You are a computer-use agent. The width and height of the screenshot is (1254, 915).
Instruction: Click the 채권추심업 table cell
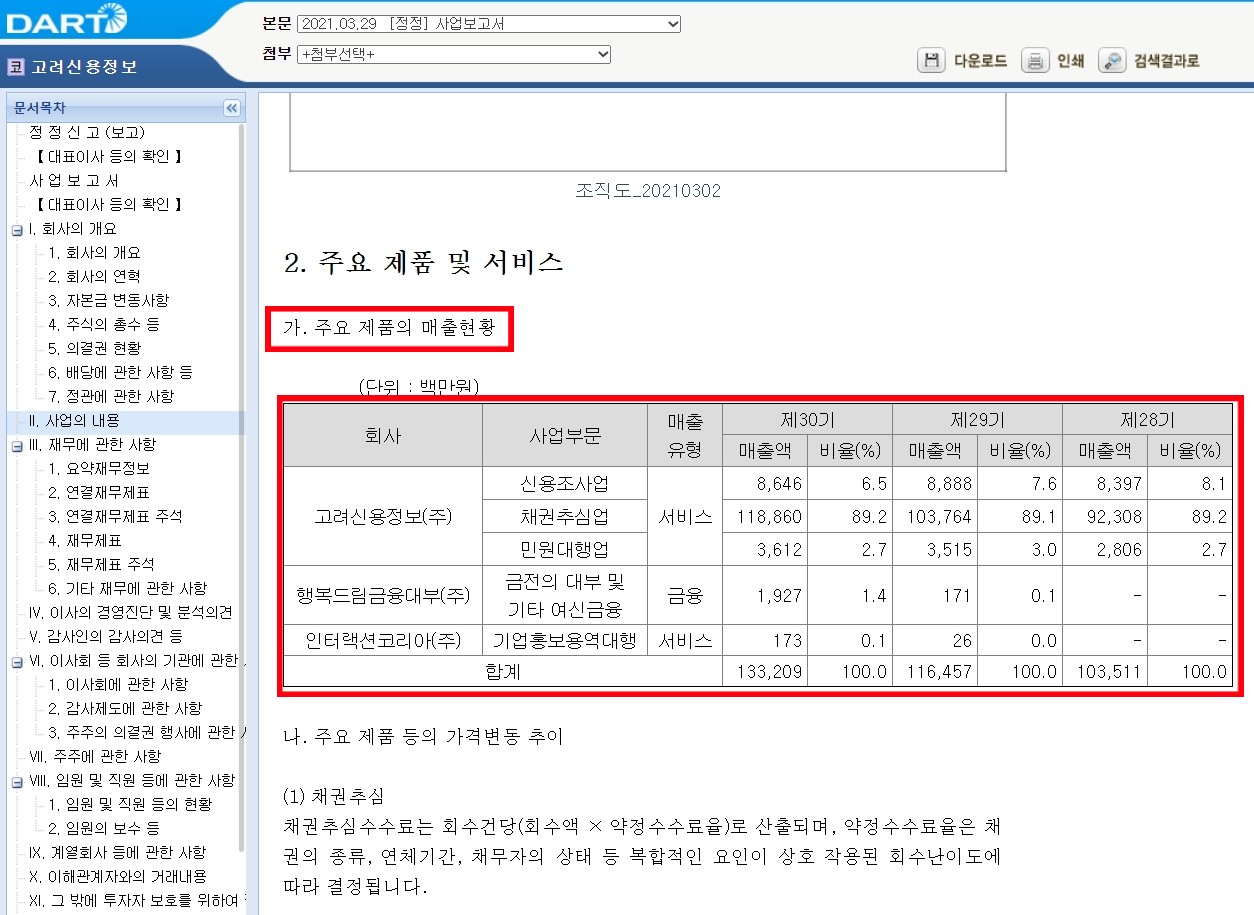point(565,517)
